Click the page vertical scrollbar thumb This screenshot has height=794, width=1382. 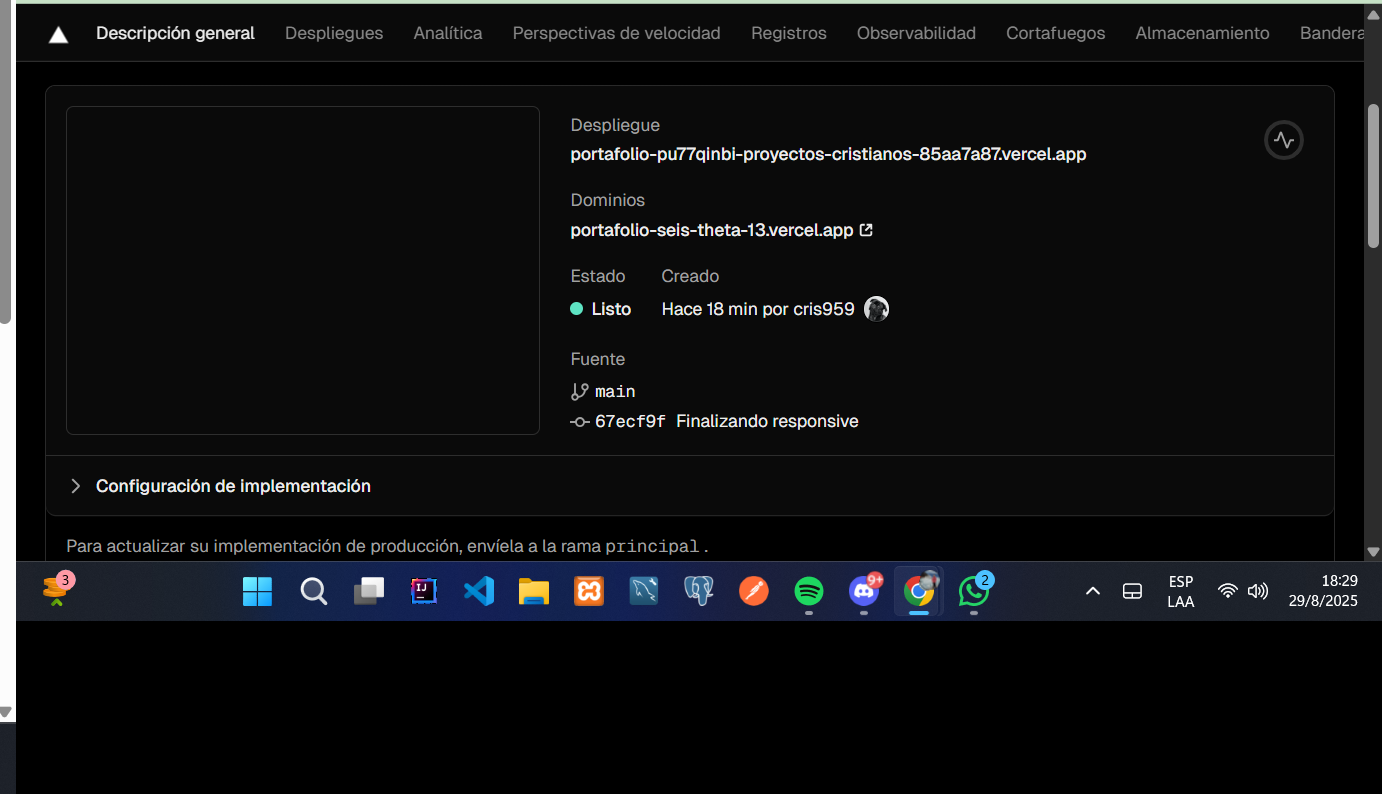point(1373,175)
